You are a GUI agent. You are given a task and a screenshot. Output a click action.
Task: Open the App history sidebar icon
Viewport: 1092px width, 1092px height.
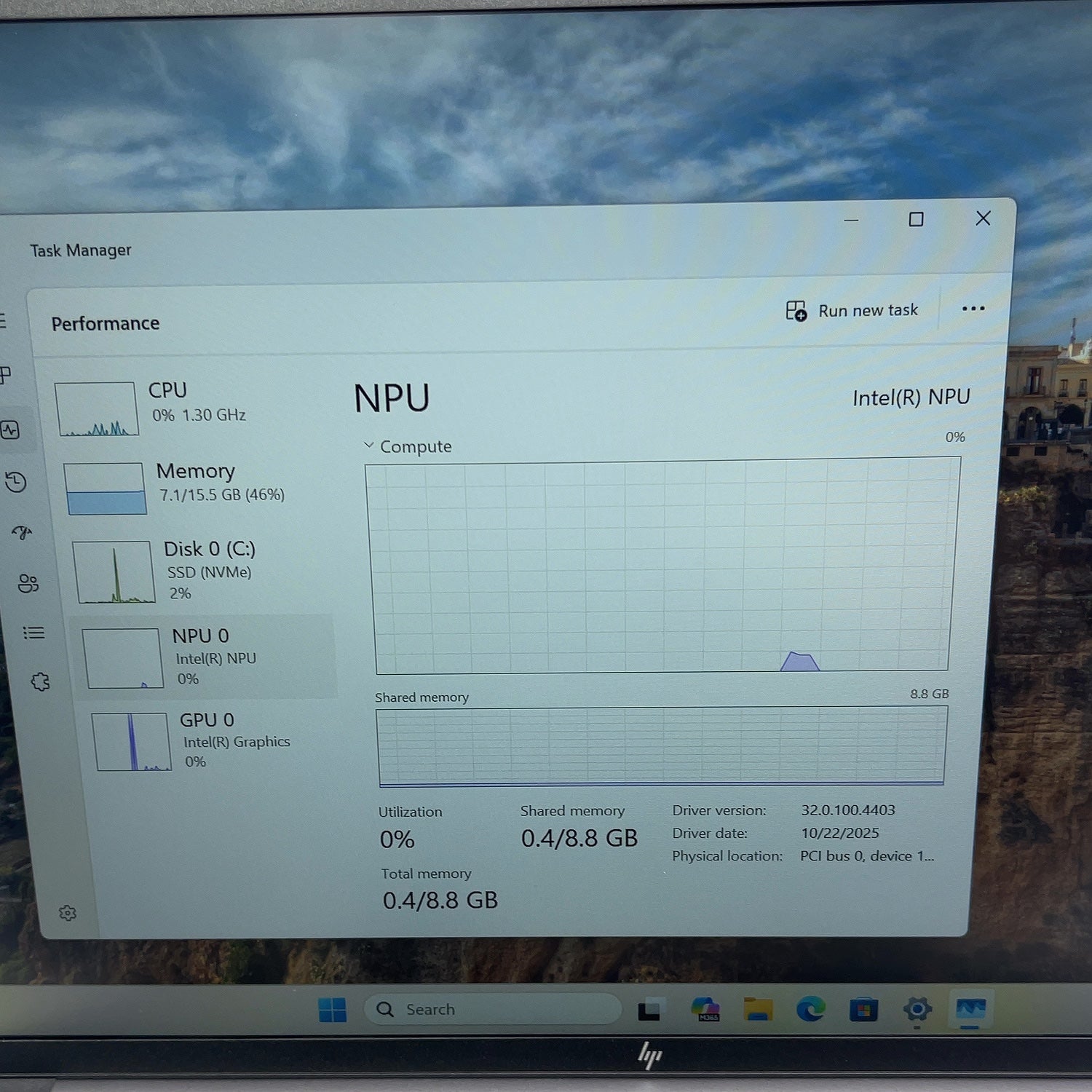(15, 482)
